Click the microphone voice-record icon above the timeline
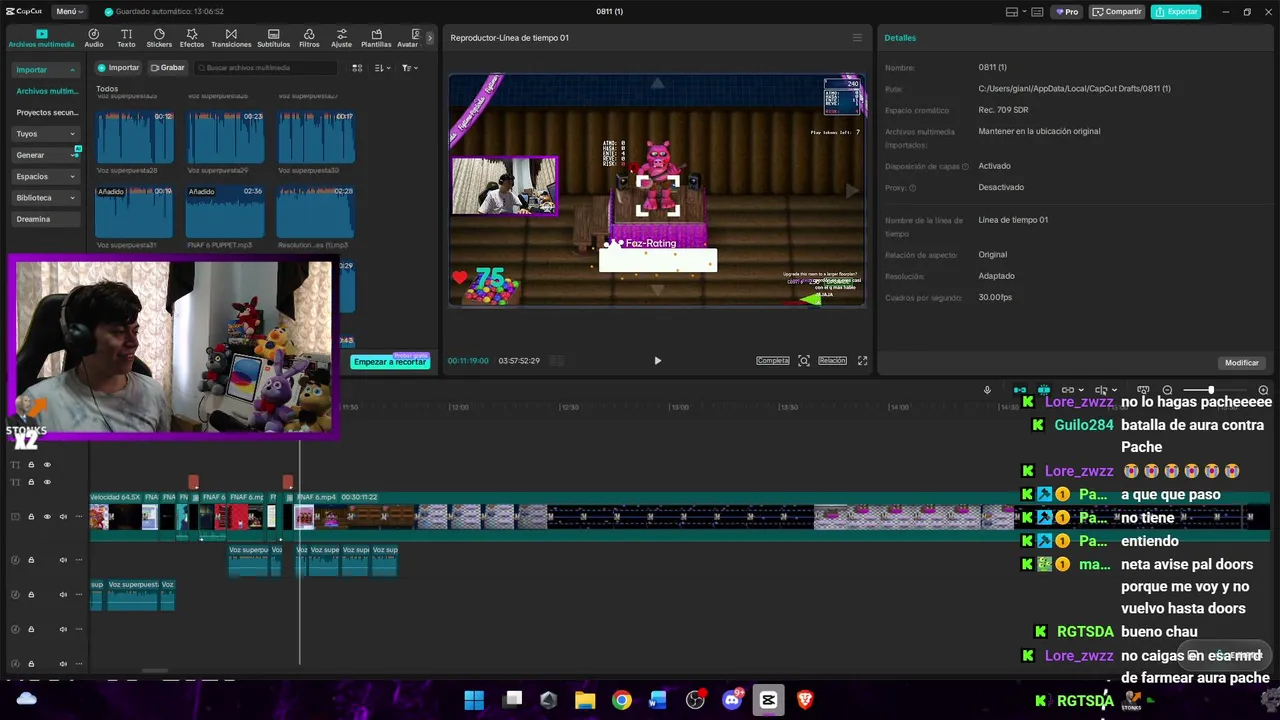Image resolution: width=1280 pixels, height=720 pixels. [x=987, y=390]
